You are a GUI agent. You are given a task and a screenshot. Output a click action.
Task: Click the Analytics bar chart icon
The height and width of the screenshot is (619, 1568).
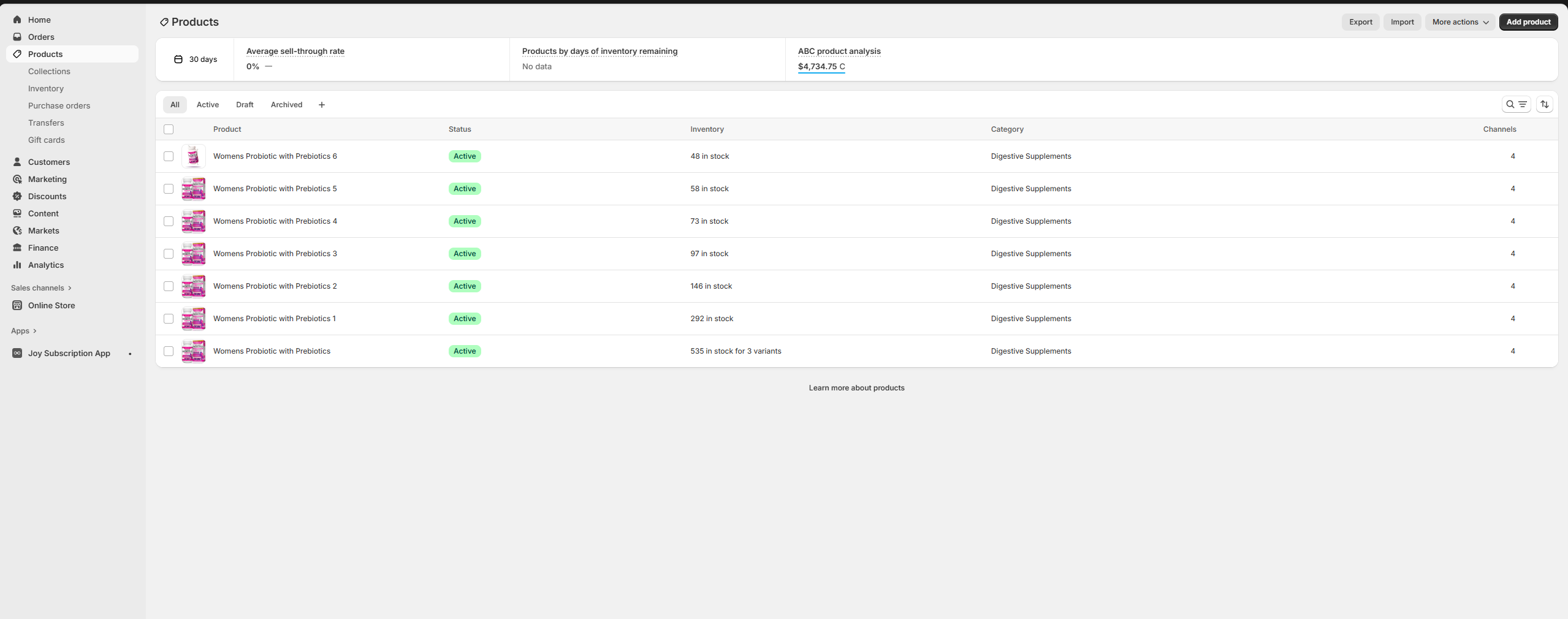pyautogui.click(x=17, y=265)
